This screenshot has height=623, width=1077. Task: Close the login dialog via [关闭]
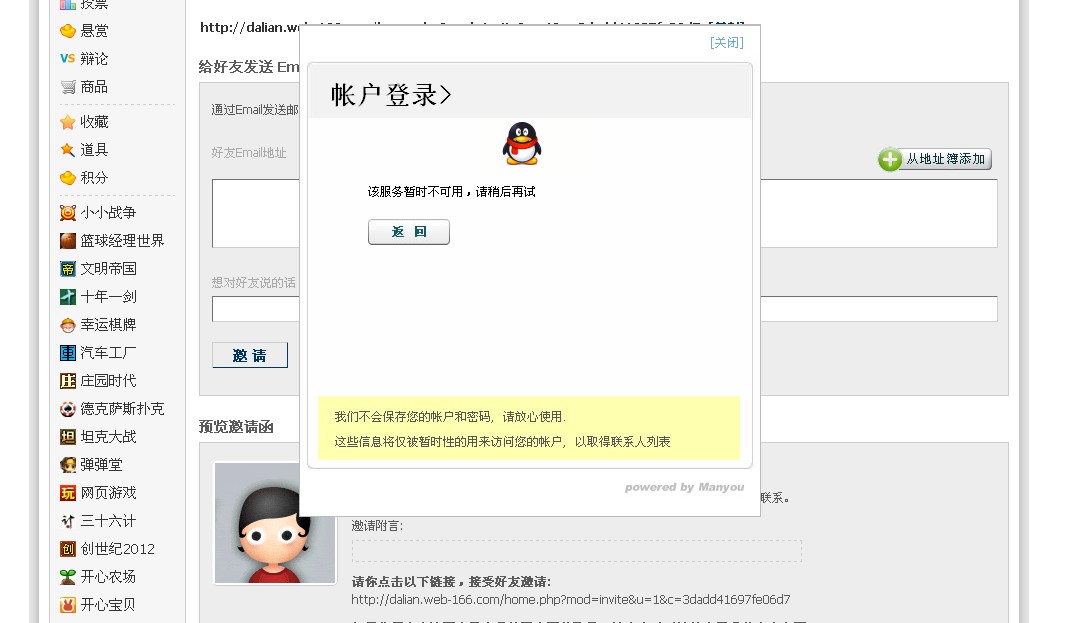click(727, 43)
